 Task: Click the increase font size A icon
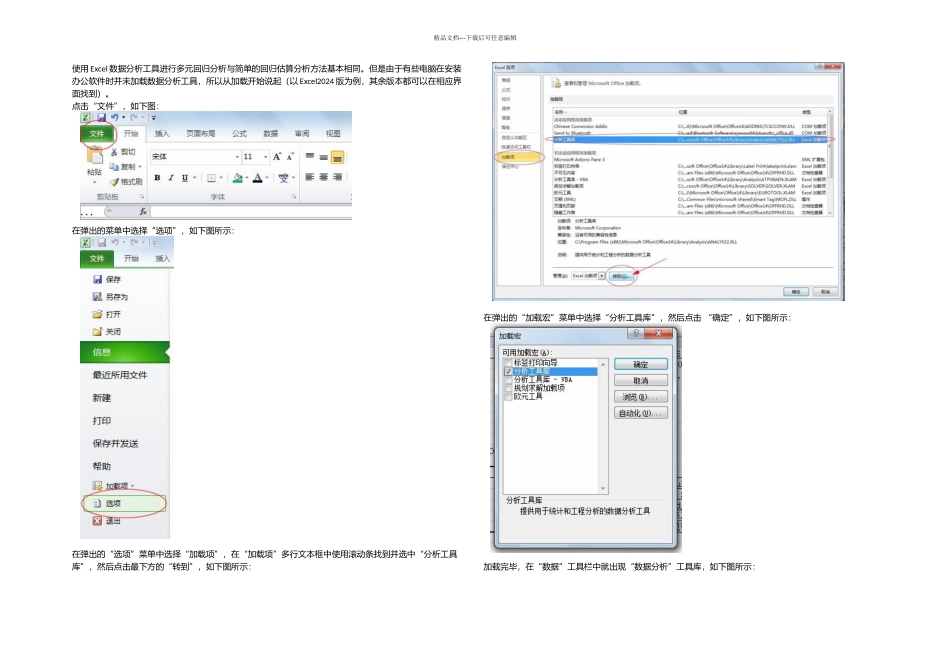(x=277, y=157)
